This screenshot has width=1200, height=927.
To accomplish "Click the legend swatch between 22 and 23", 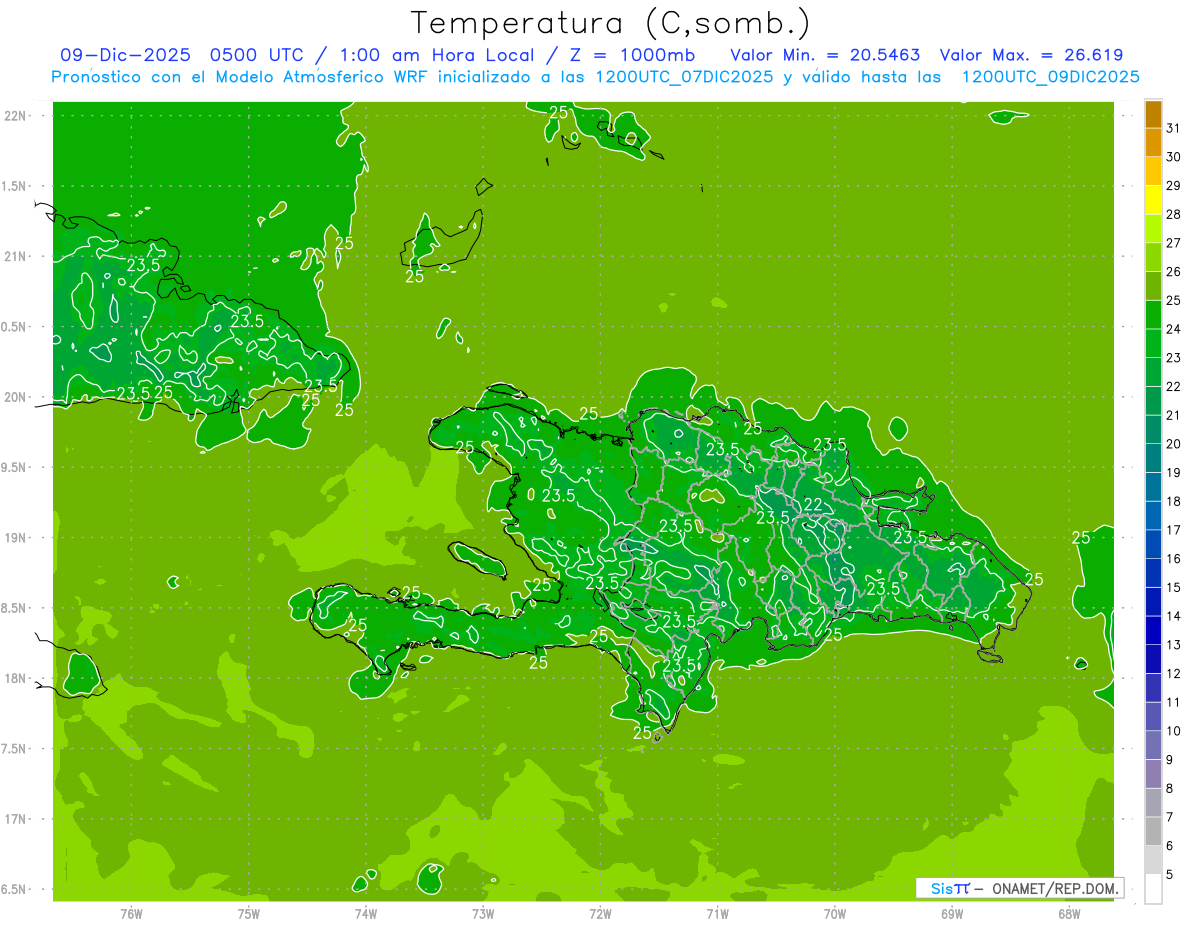I will click(1153, 372).
